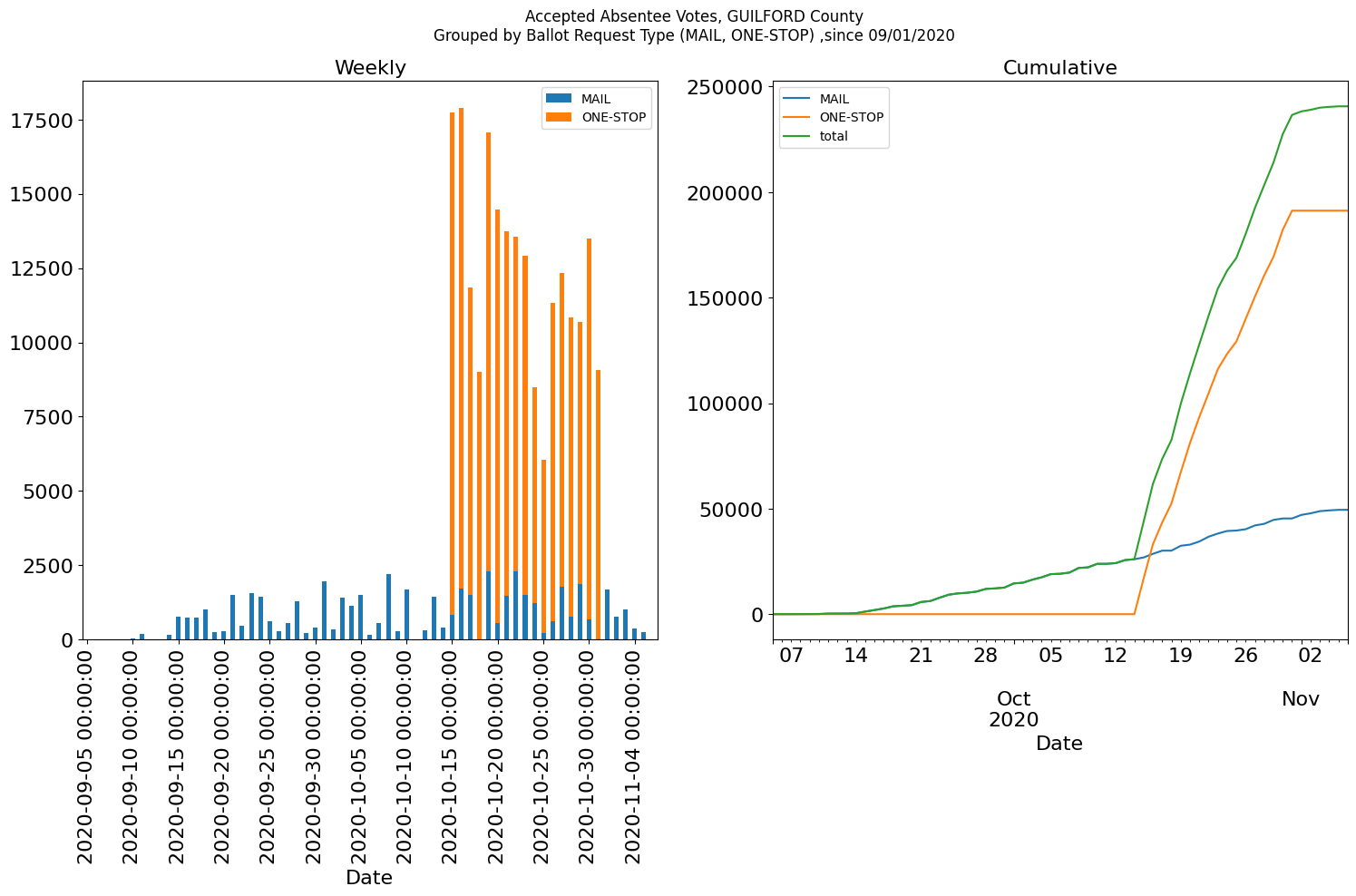This screenshot has height=896, width=1356.
Task: Click the green total line in Cumulative legend
Action: [x=796, y=136]
